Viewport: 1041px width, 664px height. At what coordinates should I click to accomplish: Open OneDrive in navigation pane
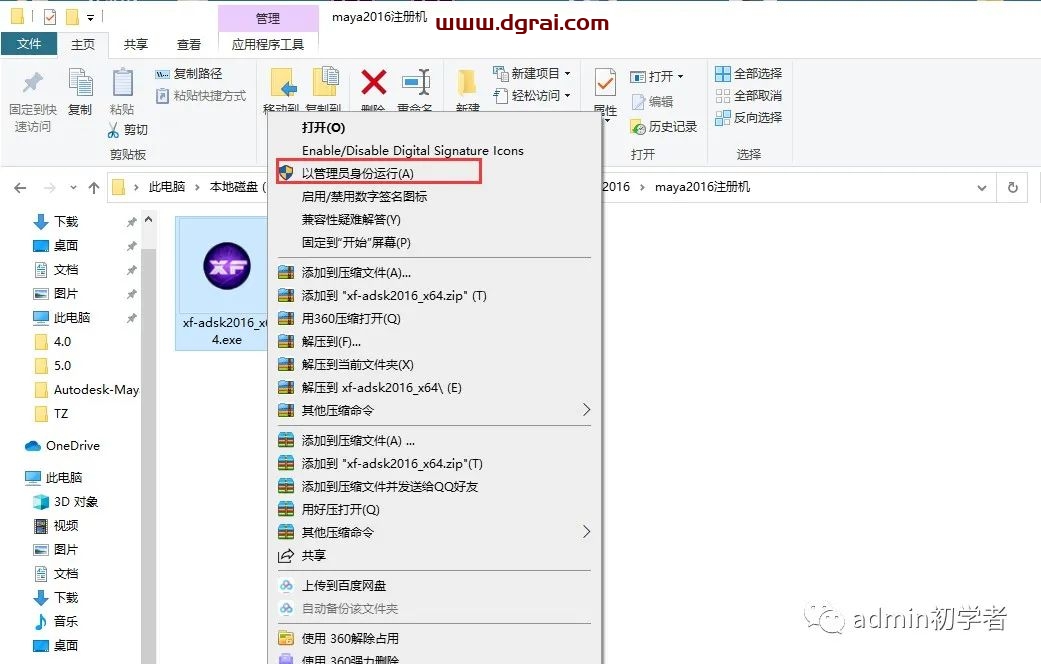62,446
